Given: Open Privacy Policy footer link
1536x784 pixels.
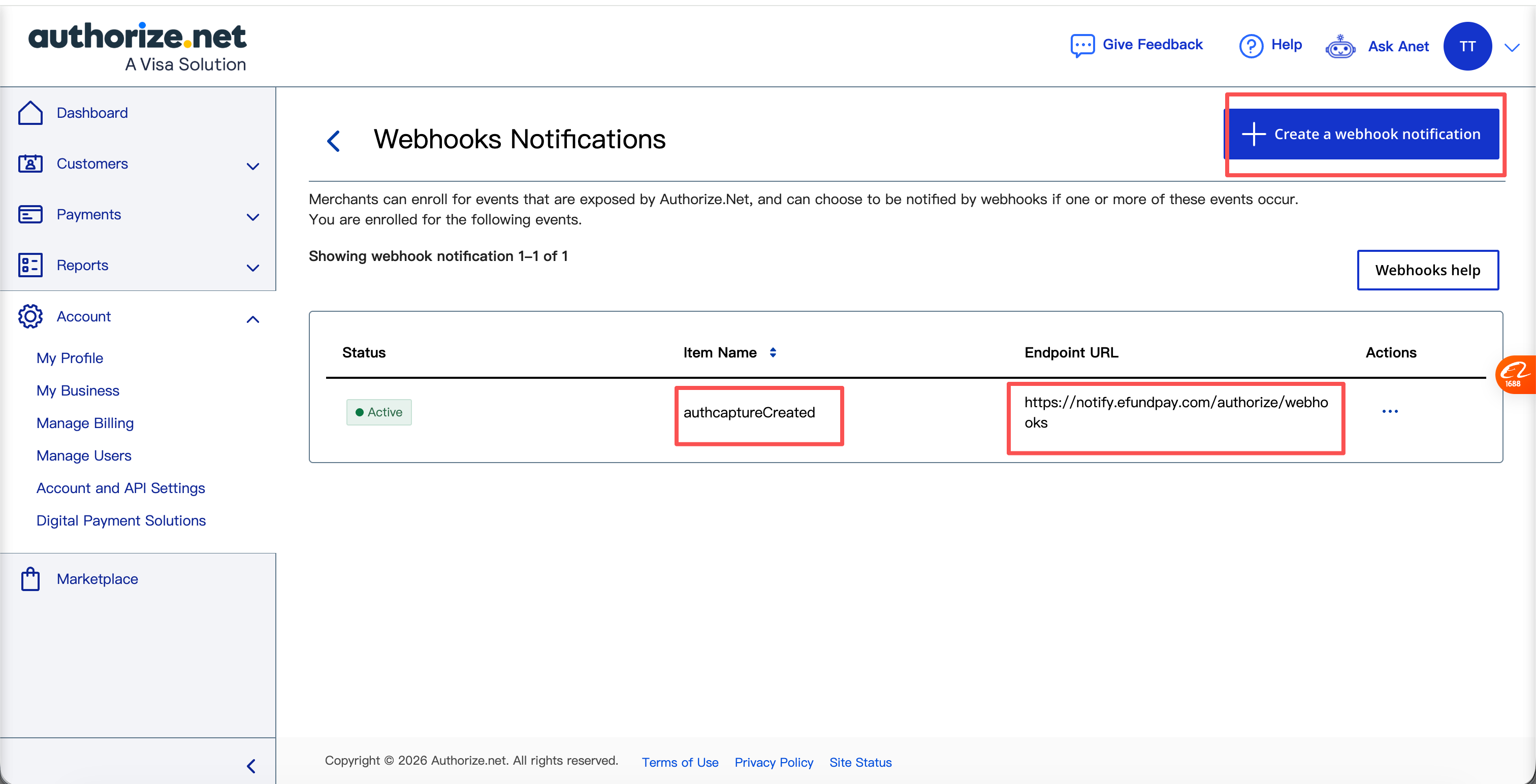Looking at the screenshot, I should [774, 762].
